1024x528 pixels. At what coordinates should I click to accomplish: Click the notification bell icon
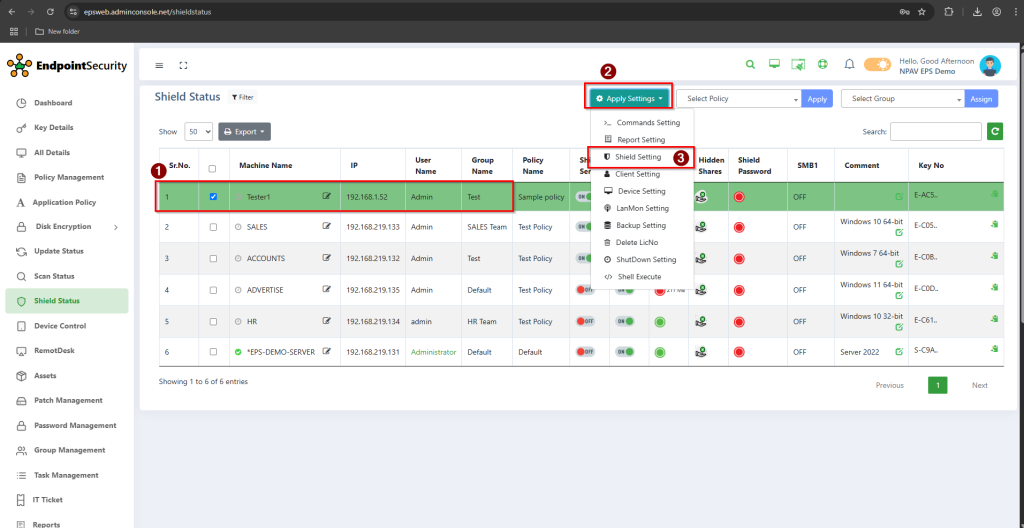coord(849,65)
